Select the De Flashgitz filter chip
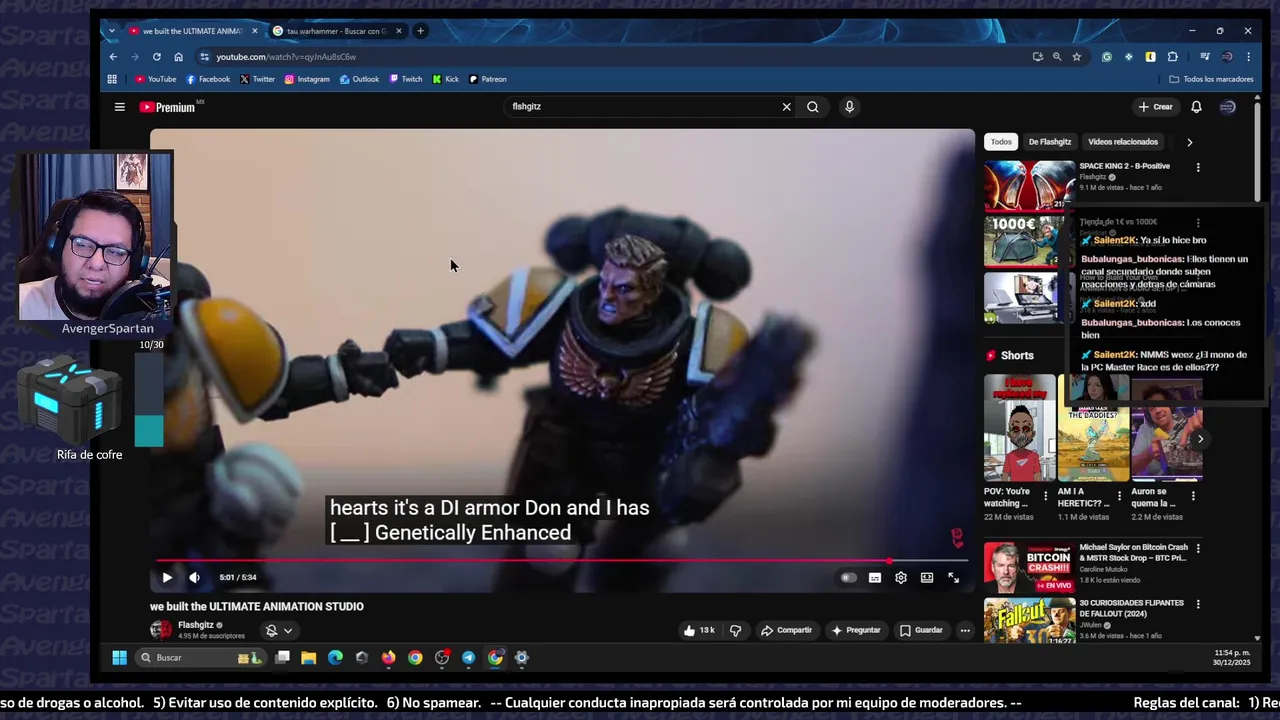 point(1050,142)
